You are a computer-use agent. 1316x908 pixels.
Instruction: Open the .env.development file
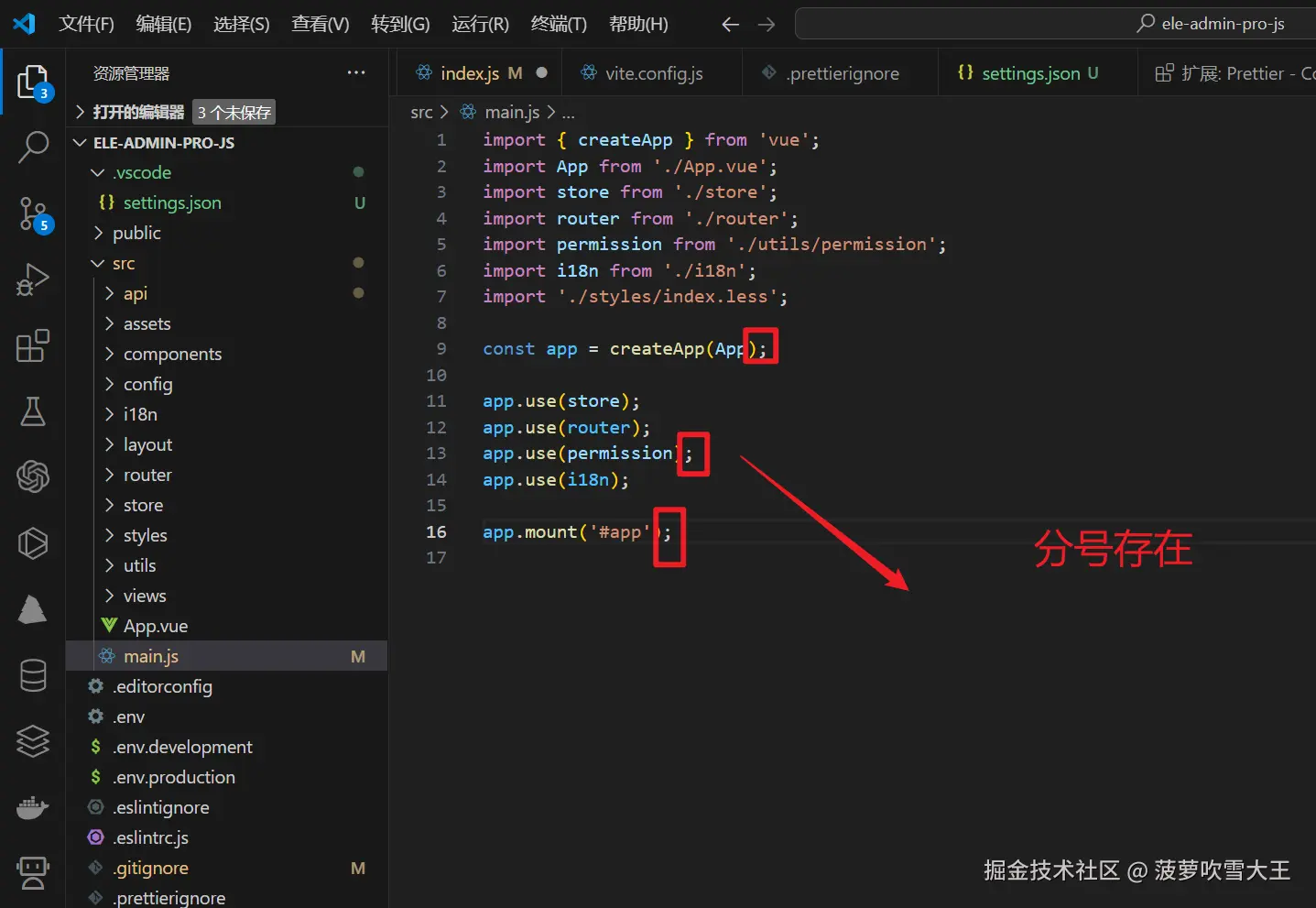click(227, 747)
